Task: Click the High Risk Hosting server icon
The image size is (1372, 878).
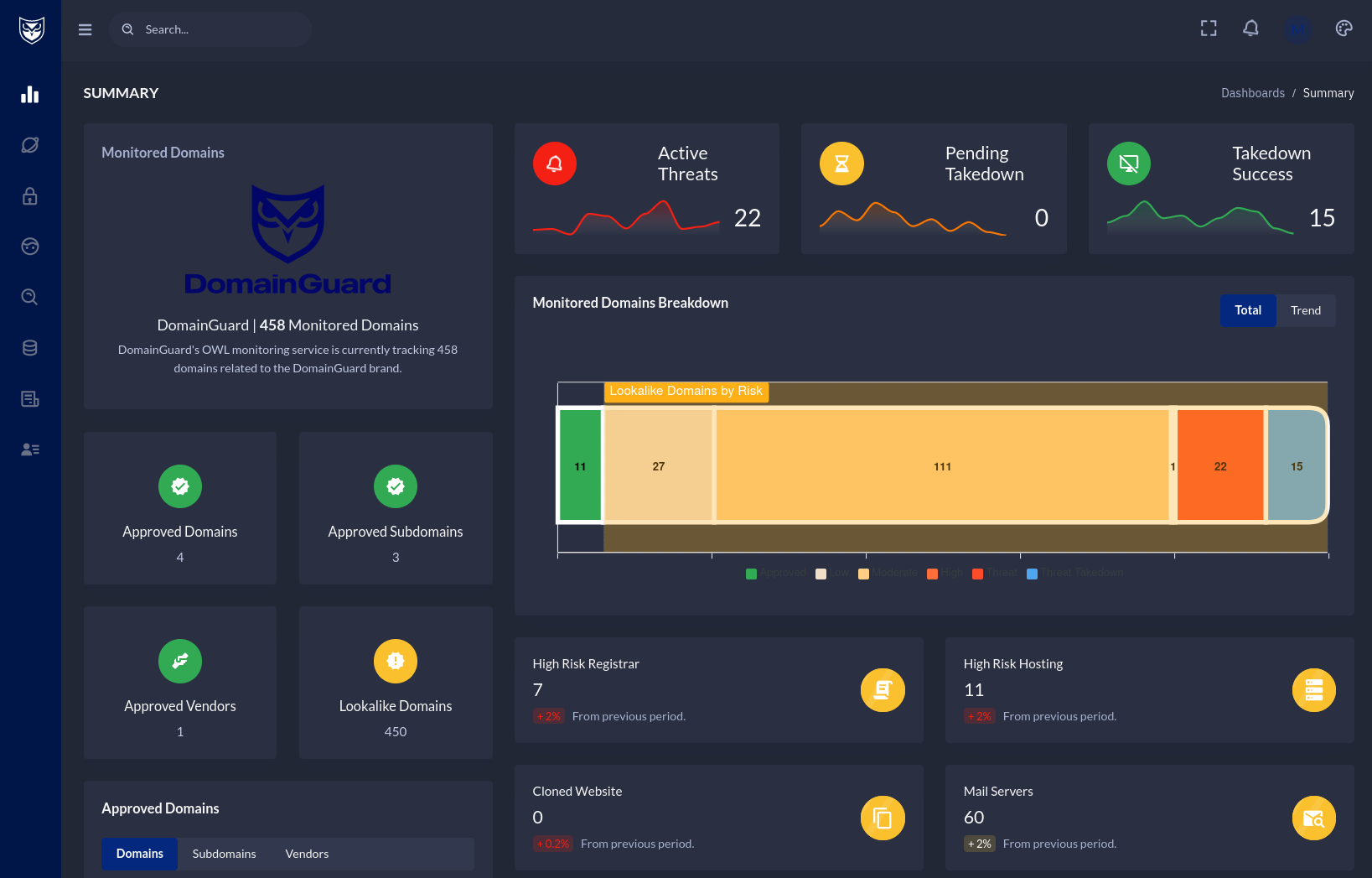Action: point(1313,690)
